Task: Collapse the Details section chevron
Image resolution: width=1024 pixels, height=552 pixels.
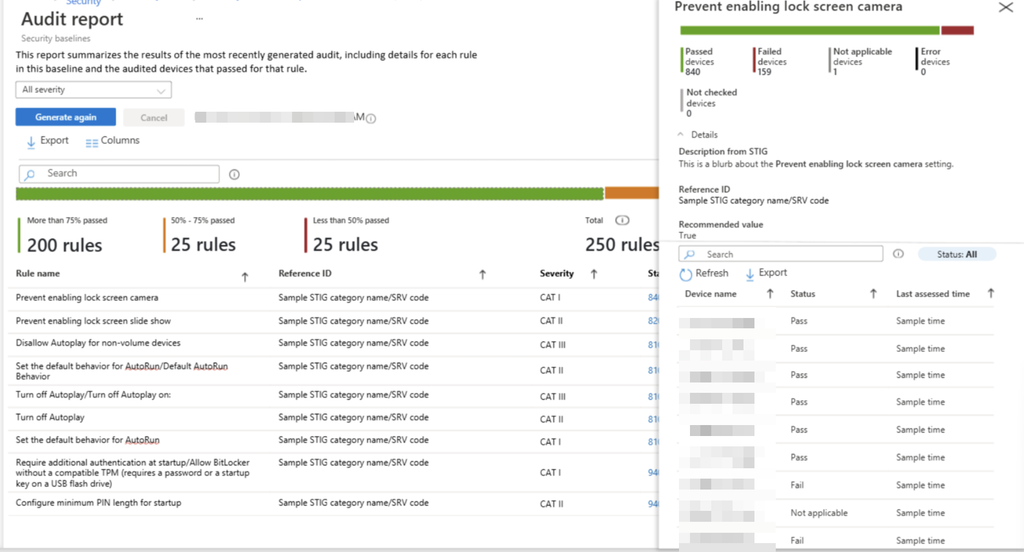Action: click(680, 134)
